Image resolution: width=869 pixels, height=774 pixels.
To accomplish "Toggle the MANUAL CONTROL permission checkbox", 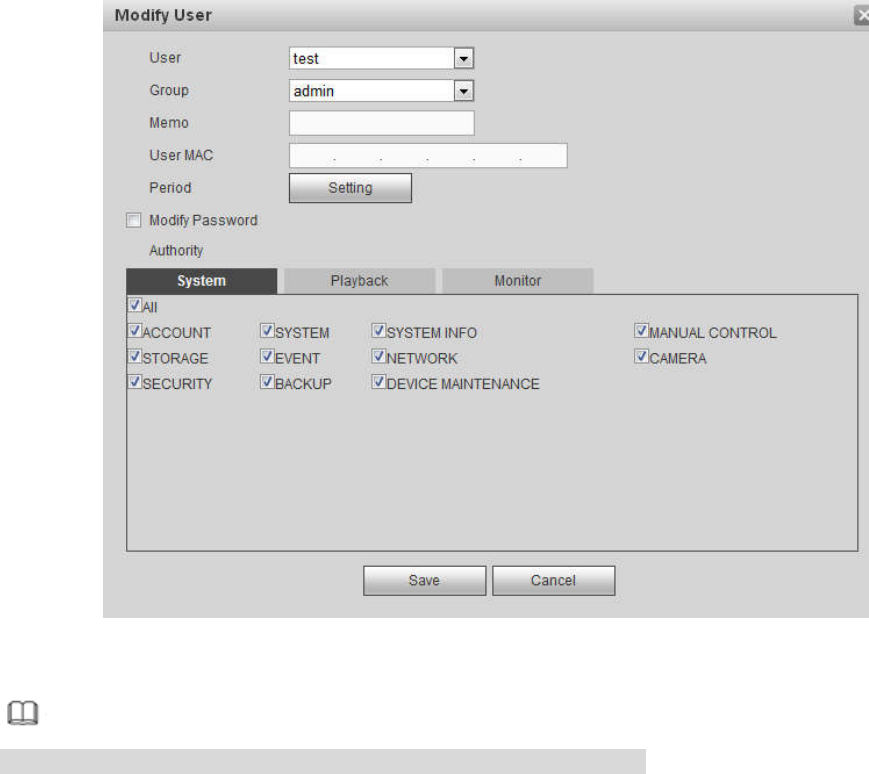I will pyautogui.click(x=641, y=331).
